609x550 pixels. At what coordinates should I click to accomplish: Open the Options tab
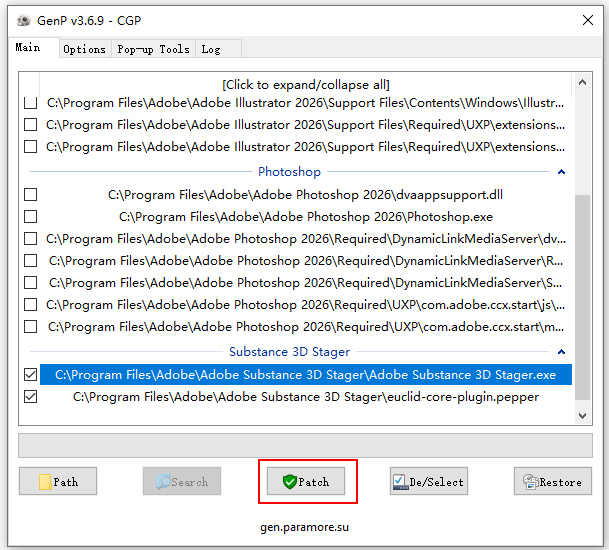tap(85, 49)
